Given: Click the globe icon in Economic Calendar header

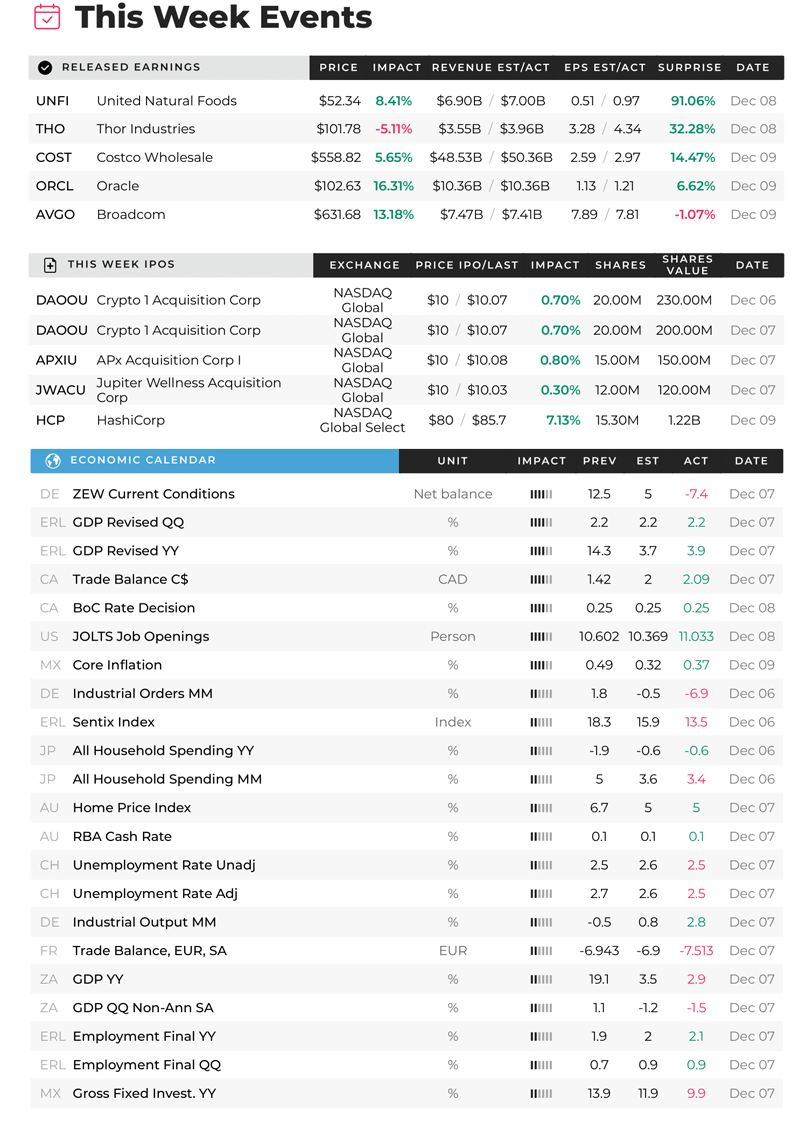Looking at the screenshot, I should 52,460.
